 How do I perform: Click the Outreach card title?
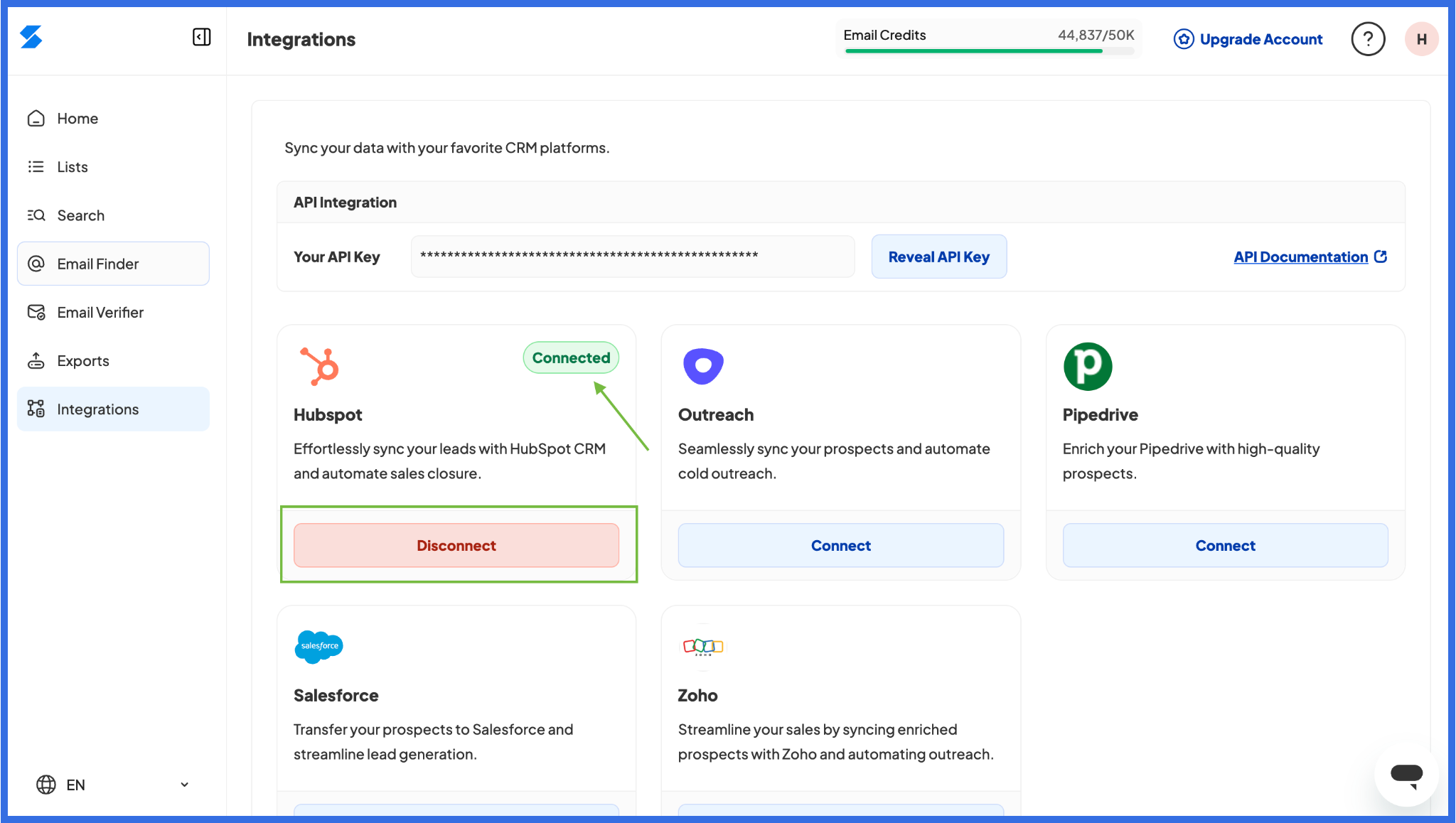[x=715, y=414]
